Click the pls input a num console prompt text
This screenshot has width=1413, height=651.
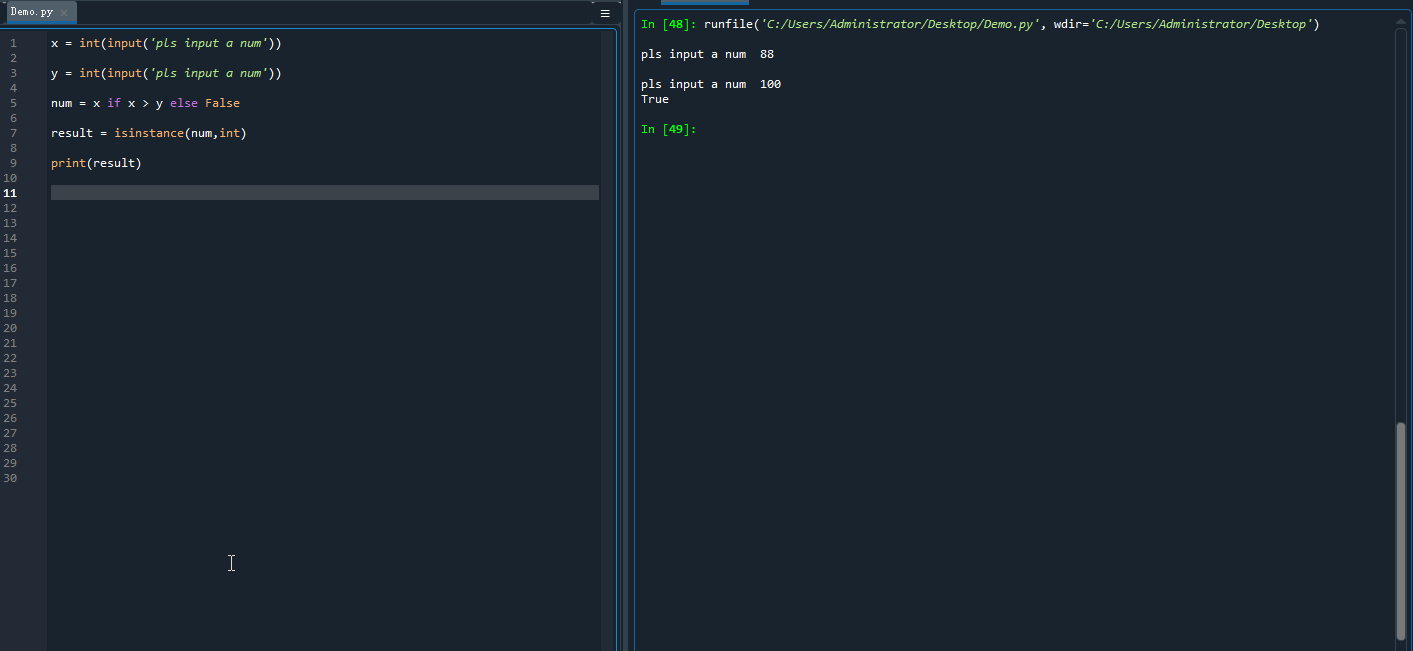coord(693,54)
